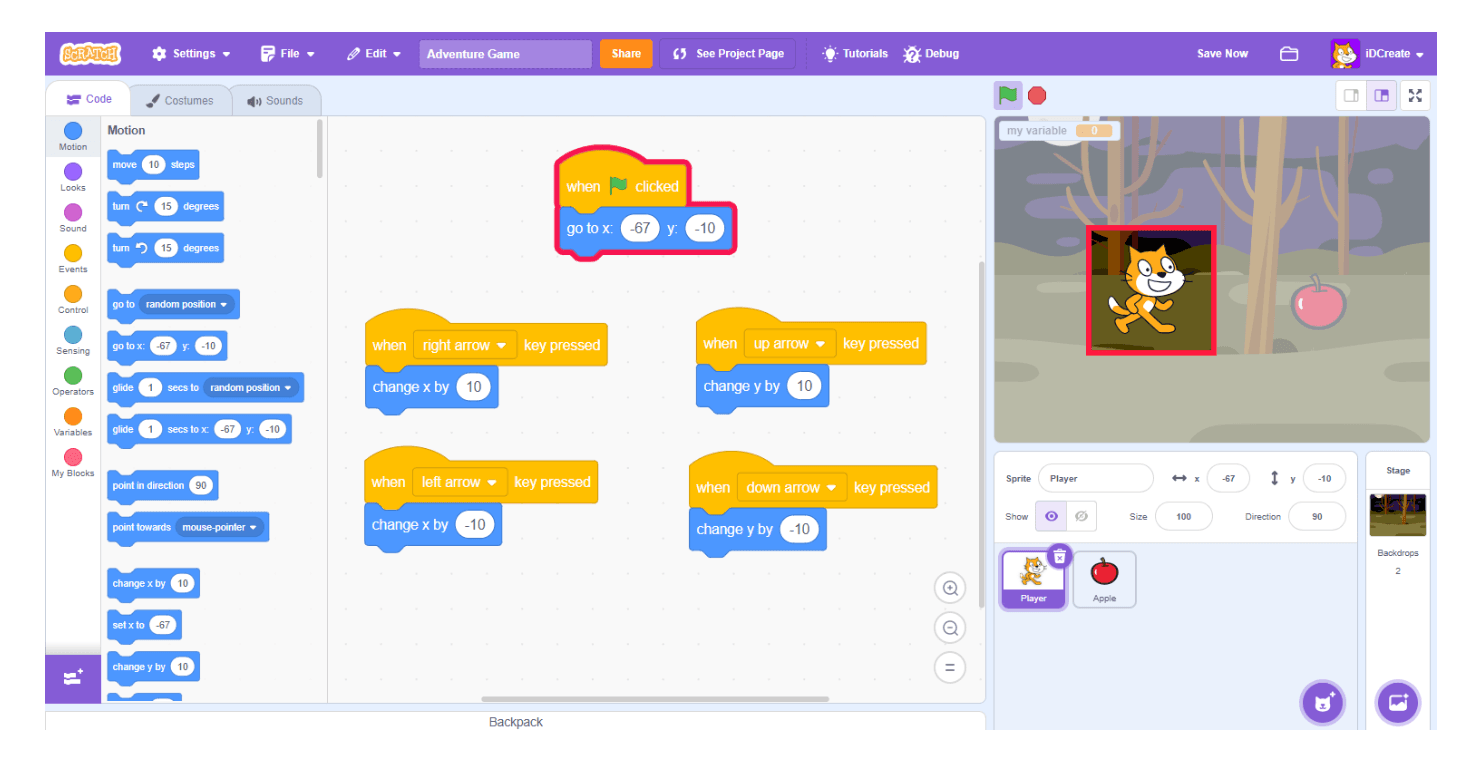Hide the sprite with crossed-eye icon
Viewport: 1482px width, 770px height.
click(x=1080, y=516)
